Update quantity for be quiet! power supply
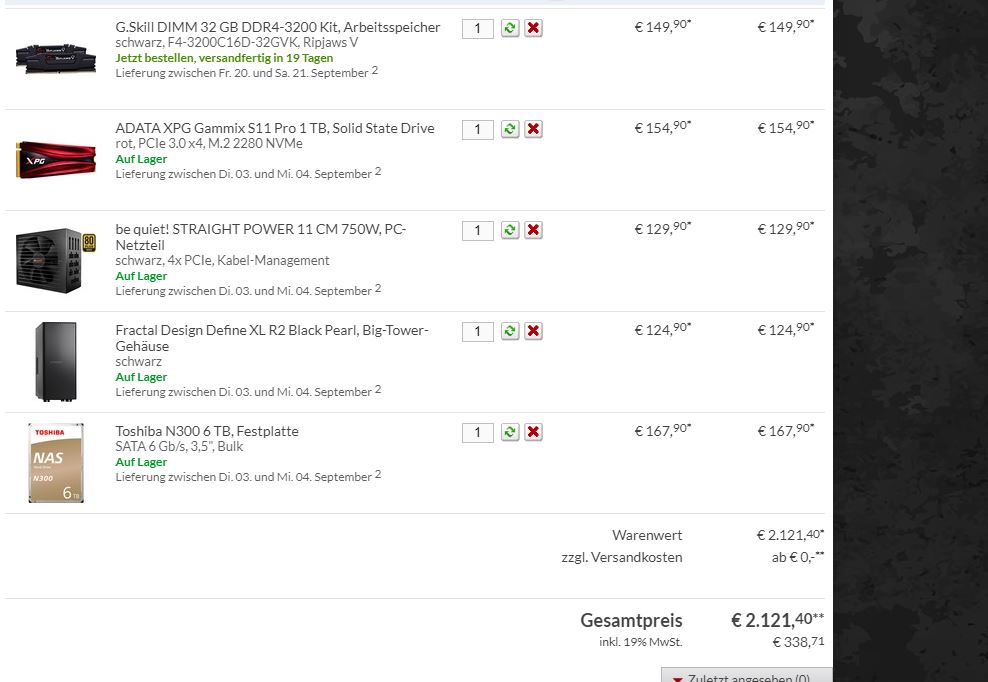 tap(510, 230)
